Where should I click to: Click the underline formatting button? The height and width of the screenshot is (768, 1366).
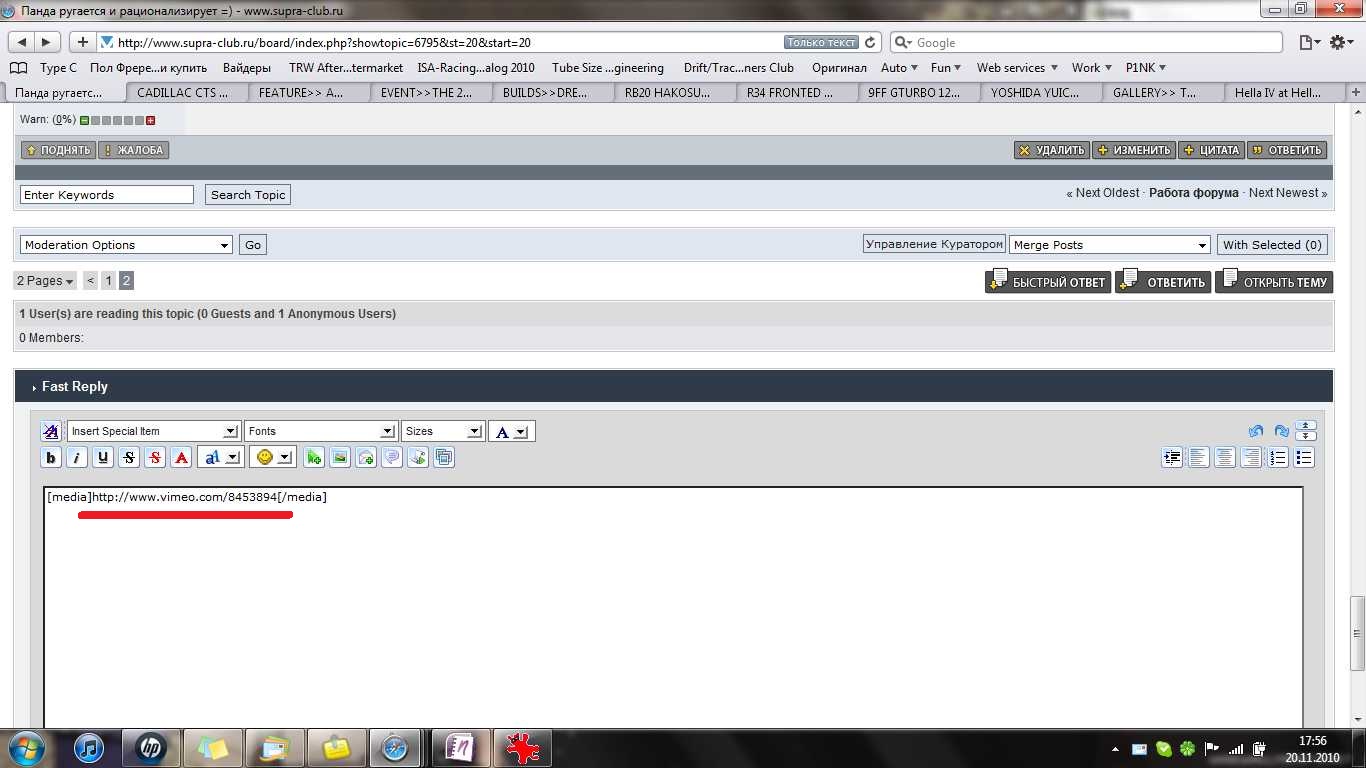click(103, 458)
